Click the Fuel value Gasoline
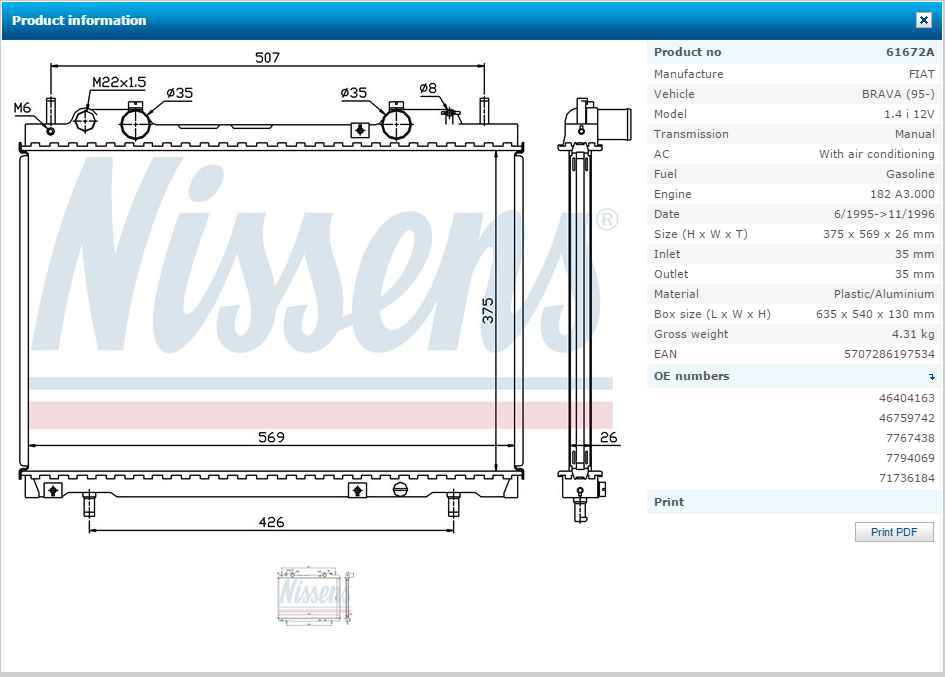 pyautogui.click(x=910, y=174)
